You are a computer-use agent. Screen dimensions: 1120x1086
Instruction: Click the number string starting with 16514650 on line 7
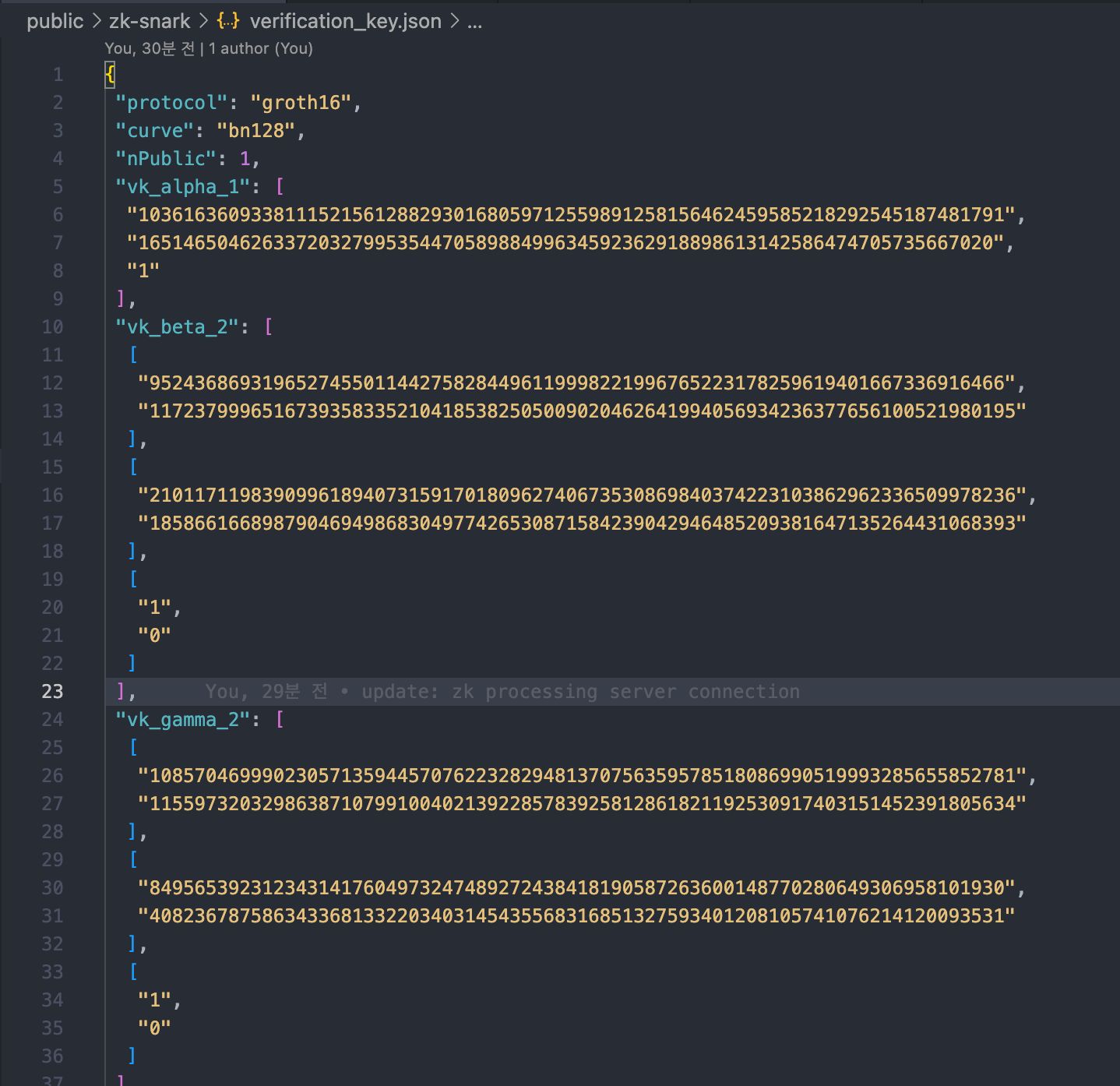click(x=565, y=243)
